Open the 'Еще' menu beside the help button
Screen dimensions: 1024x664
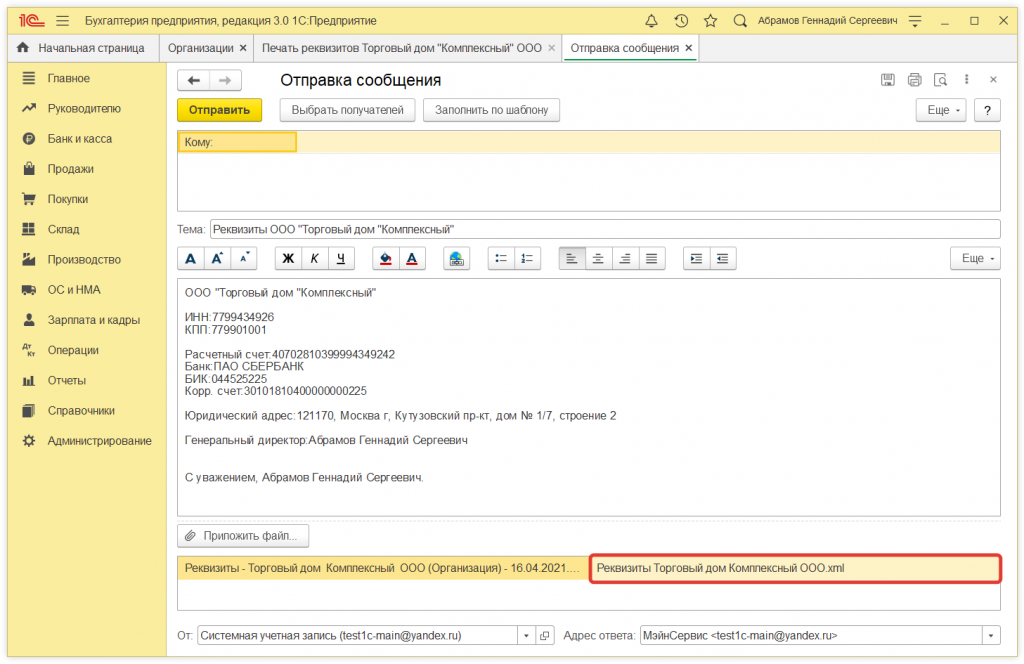coord(944,110)
